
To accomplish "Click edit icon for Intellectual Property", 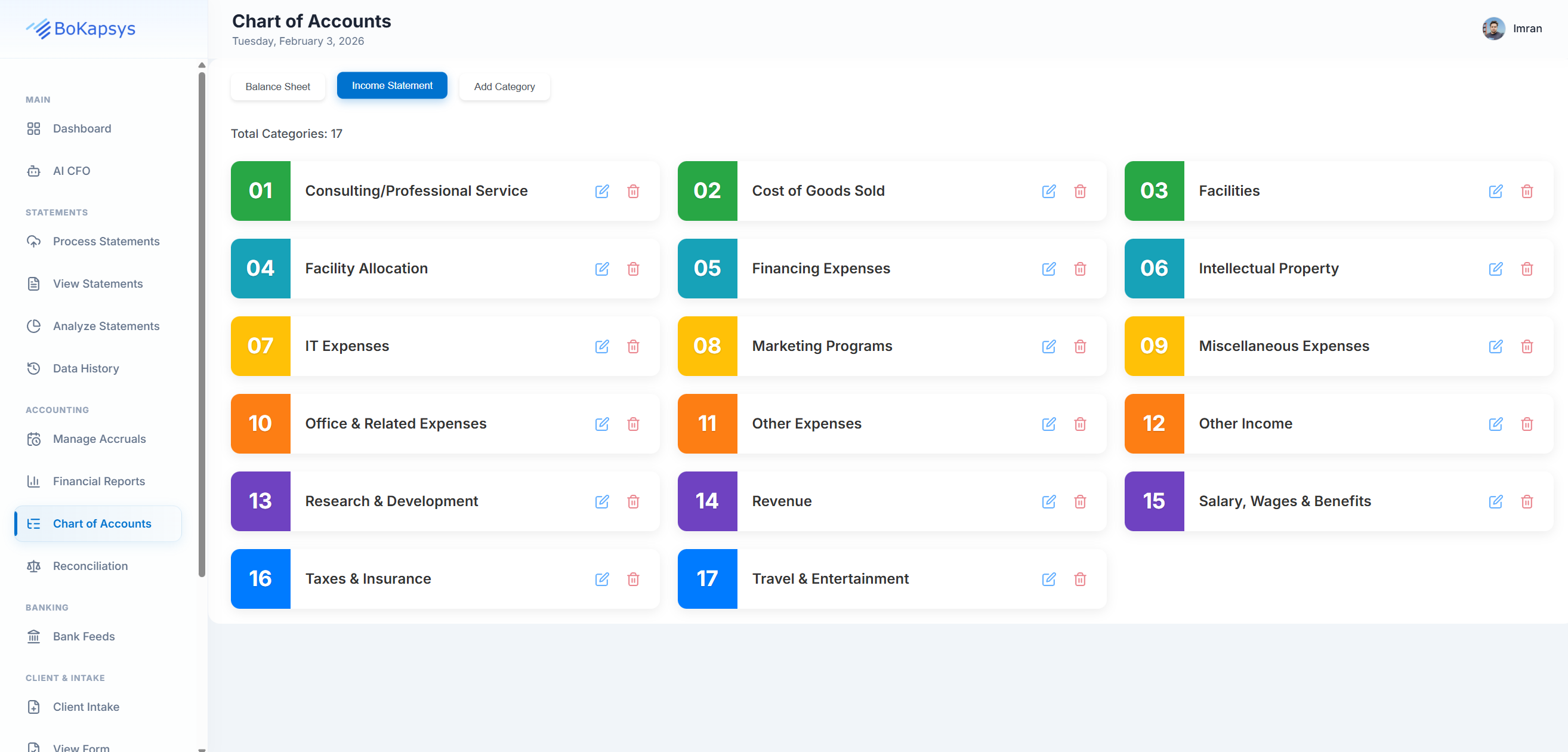I will (1495, 269).
